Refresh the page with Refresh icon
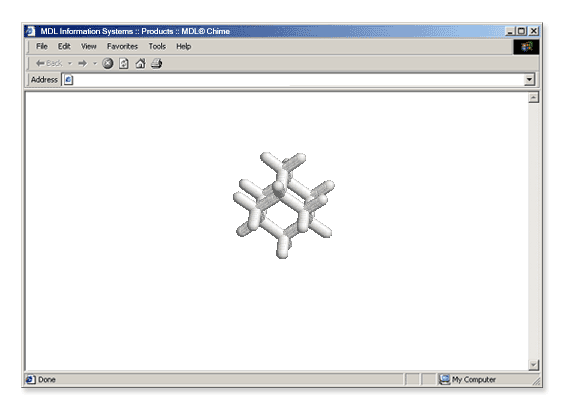The image size is (564, 411). 124,64
